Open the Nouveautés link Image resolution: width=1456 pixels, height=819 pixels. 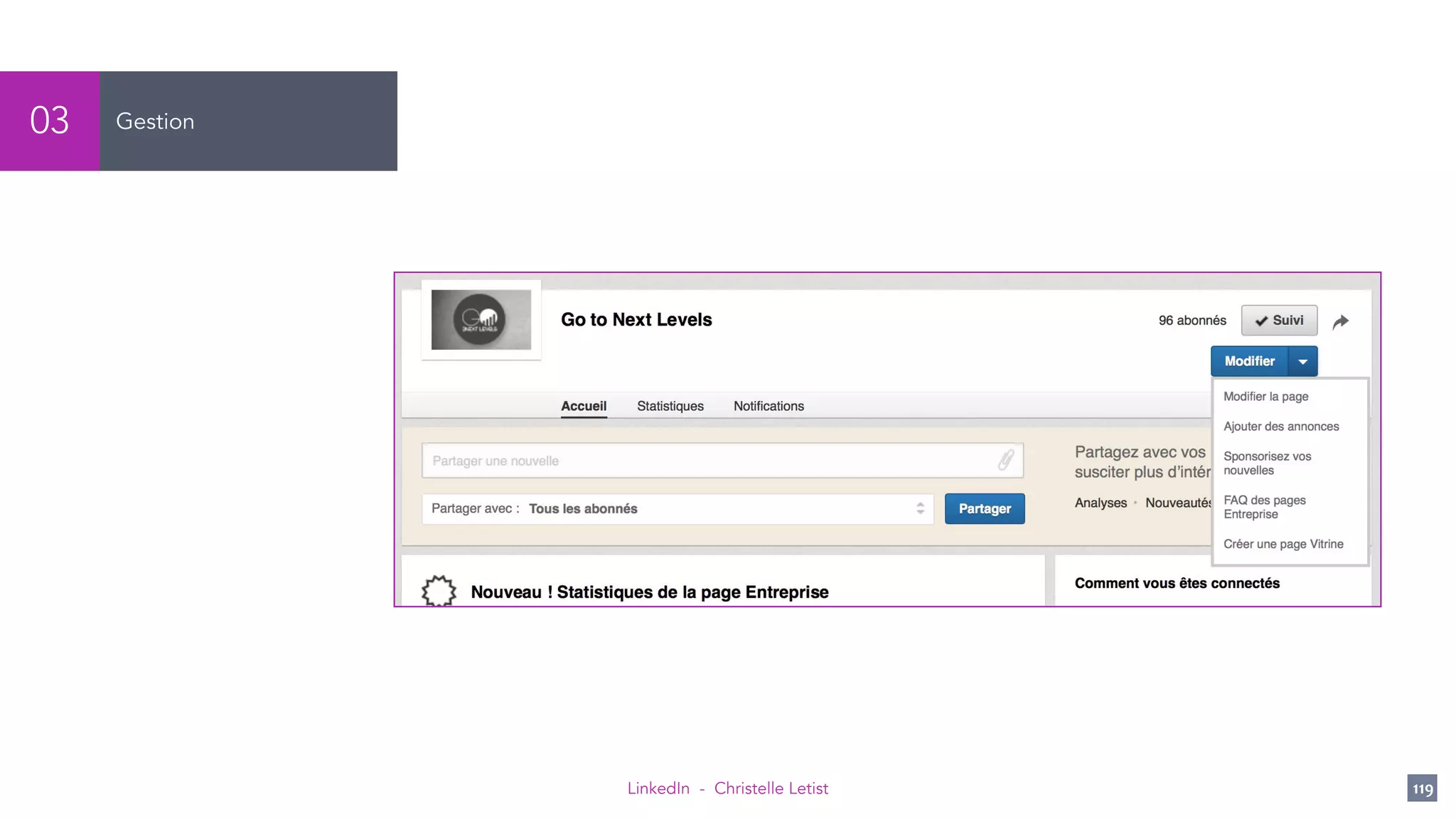click(1178, 503)
